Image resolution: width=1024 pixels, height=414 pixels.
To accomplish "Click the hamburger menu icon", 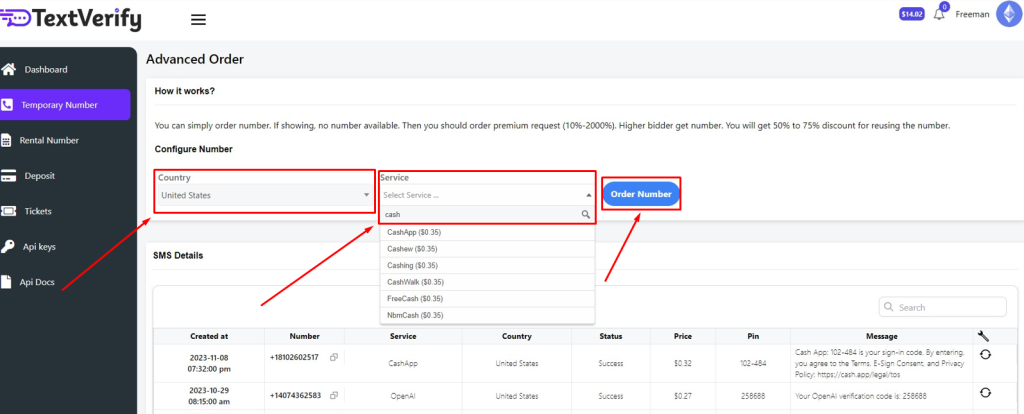I will coord(198,19).
